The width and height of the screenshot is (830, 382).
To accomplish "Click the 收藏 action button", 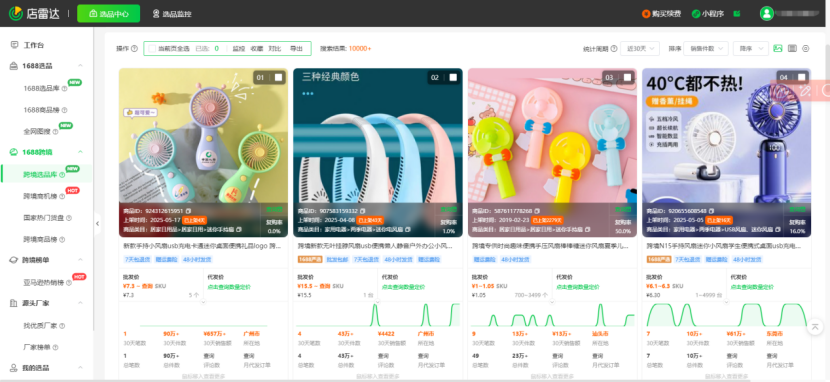I will tap(257, 49).
